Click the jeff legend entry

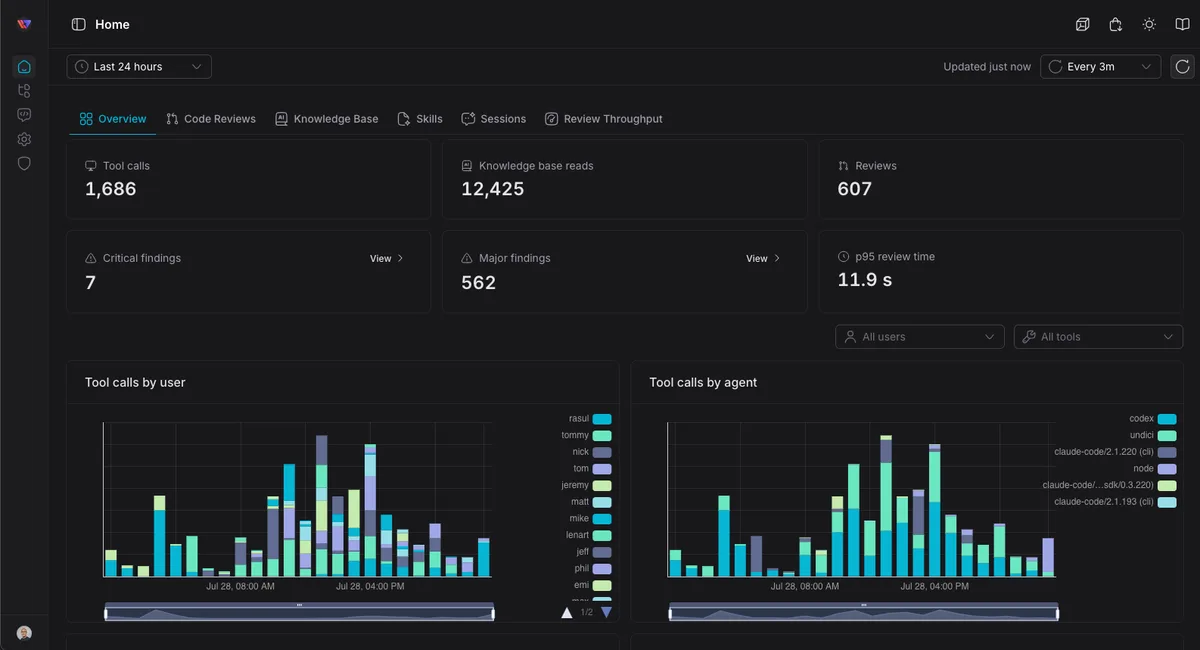[x=593, y=552]
